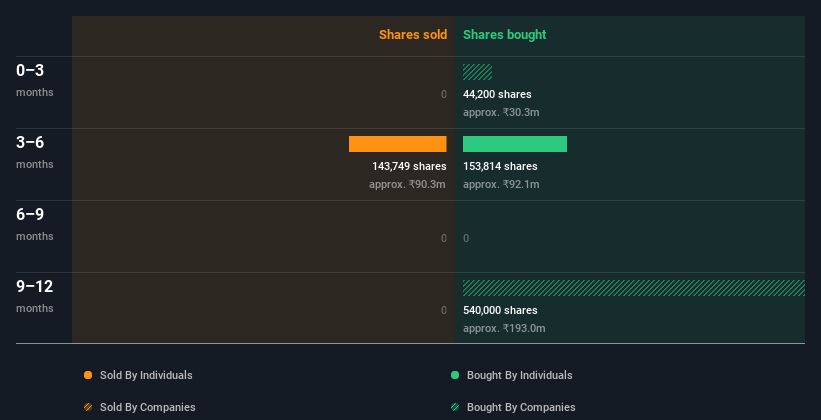
Task: Click the zero sold value in 6–9 months row
Action: point(443,238)
